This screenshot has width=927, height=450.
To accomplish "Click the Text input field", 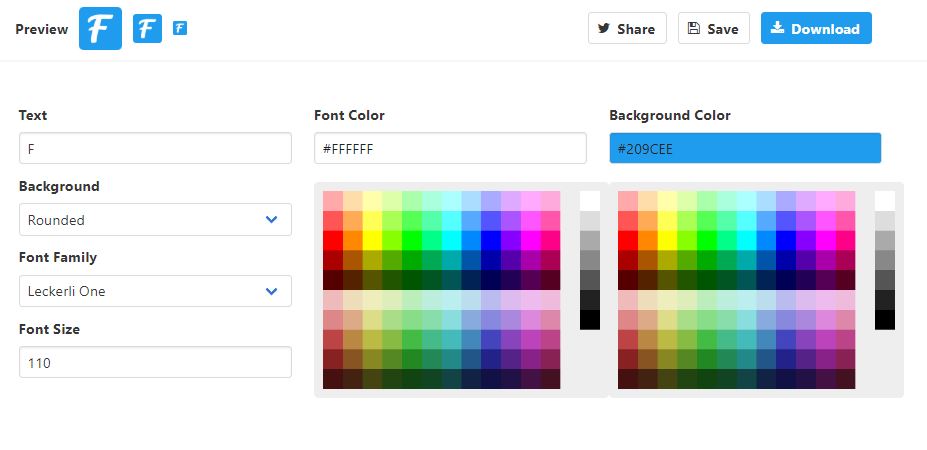I will click(155, 149).
